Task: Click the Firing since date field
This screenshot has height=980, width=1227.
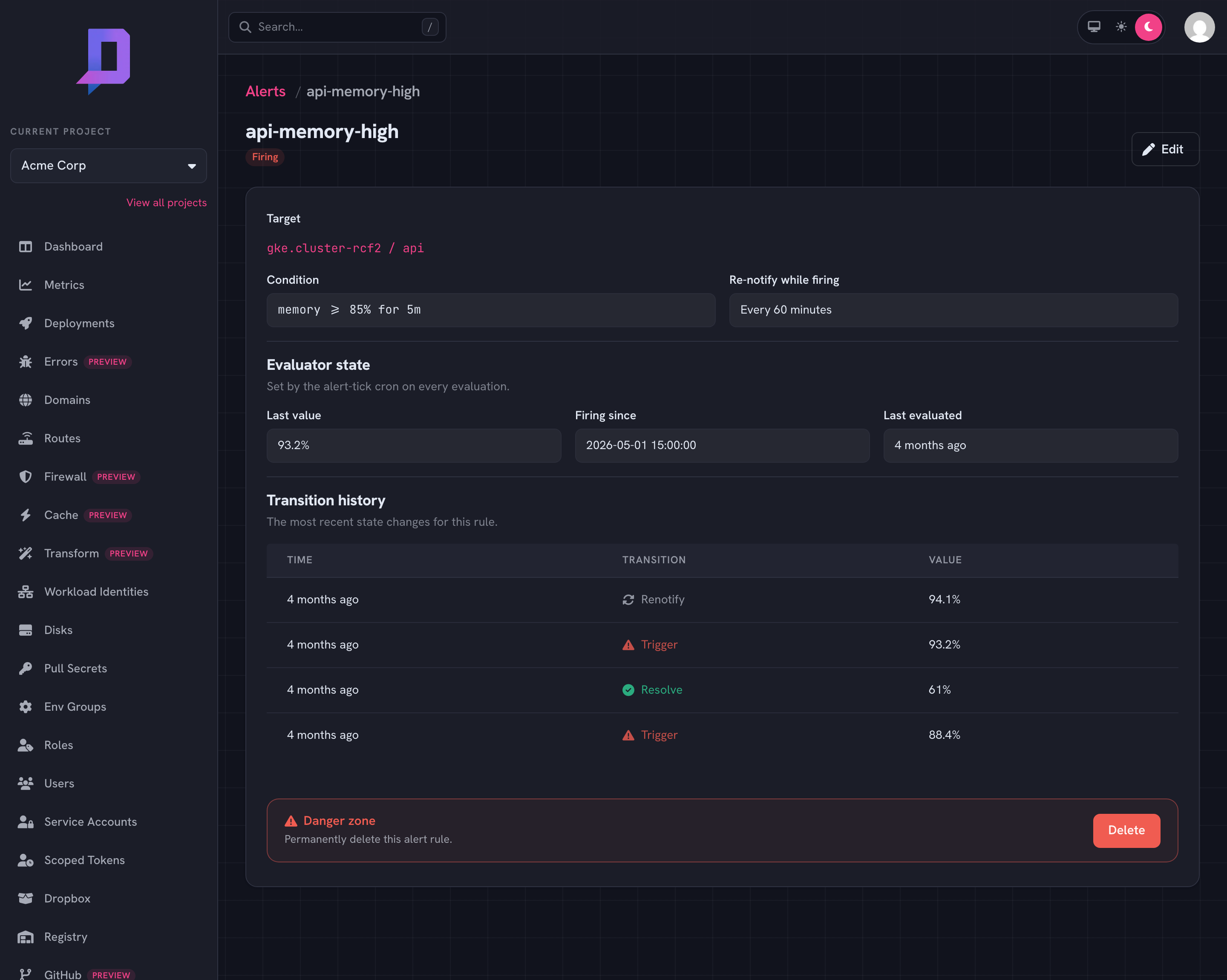Action: (722, 446)
